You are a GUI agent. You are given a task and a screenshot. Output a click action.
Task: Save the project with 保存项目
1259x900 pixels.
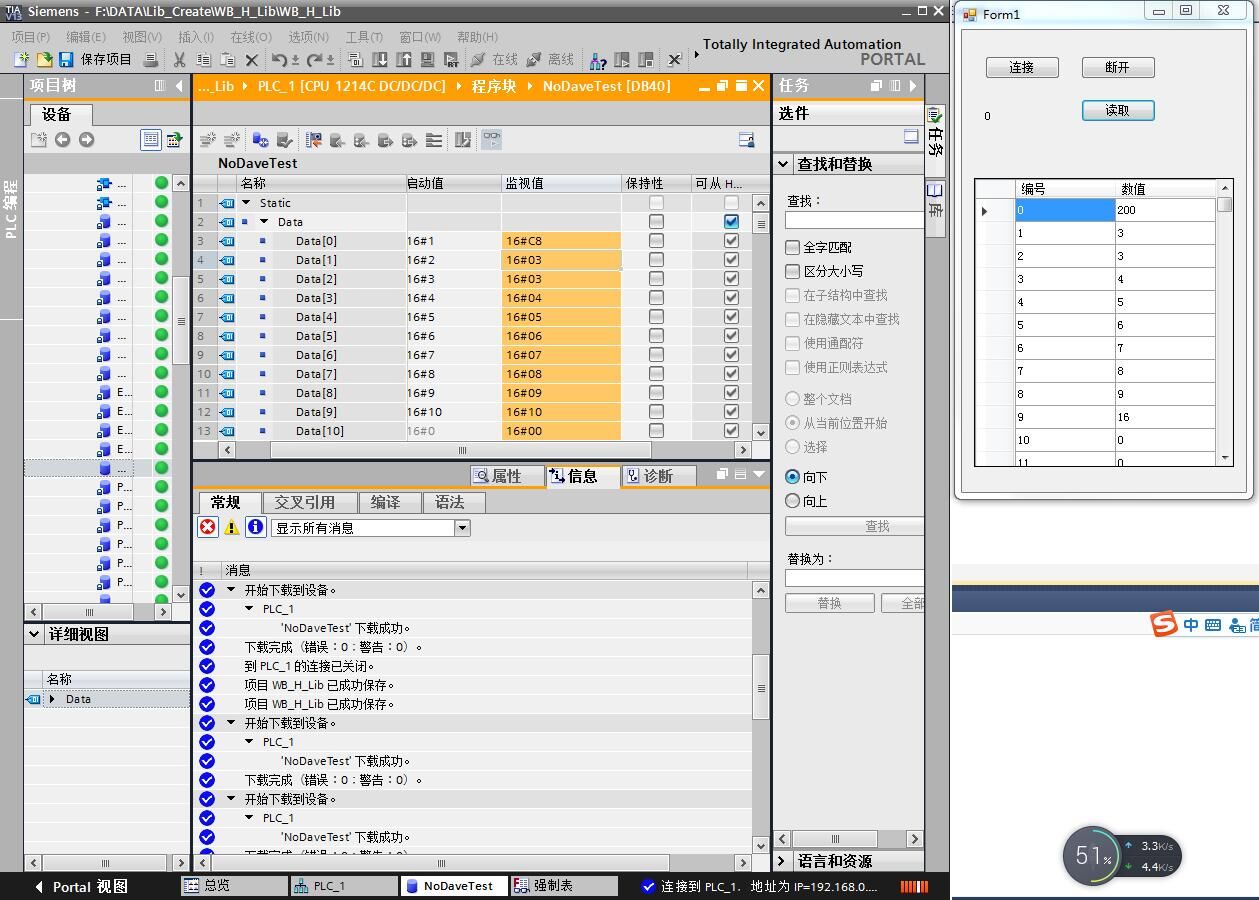[x=95, y=60]
